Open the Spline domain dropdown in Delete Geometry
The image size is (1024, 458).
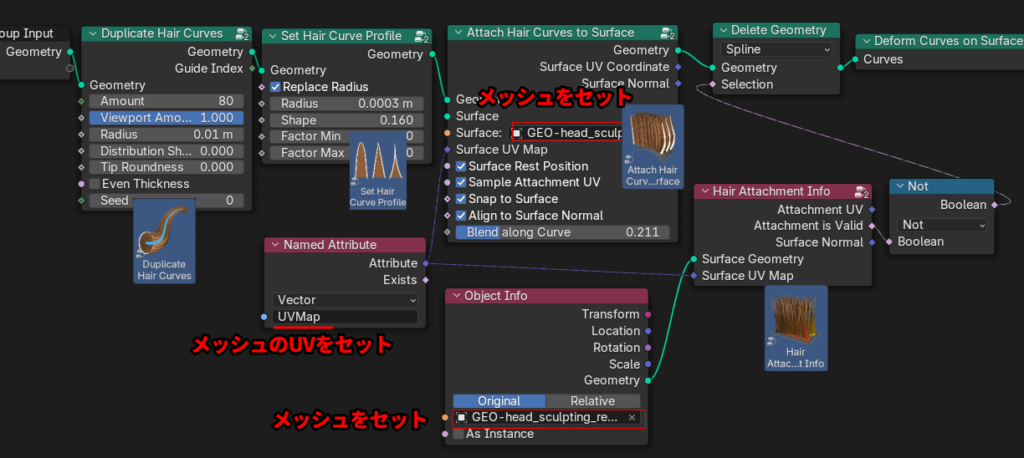tap(777, 49)
